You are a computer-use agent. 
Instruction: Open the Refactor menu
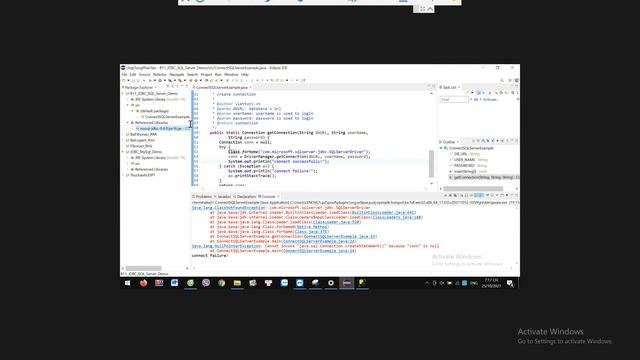pos(160,75)
